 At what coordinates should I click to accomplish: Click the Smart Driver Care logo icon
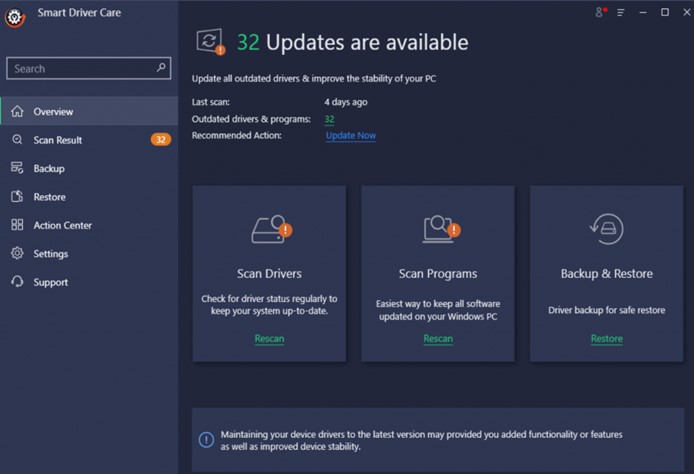click(x=15, y=17)
